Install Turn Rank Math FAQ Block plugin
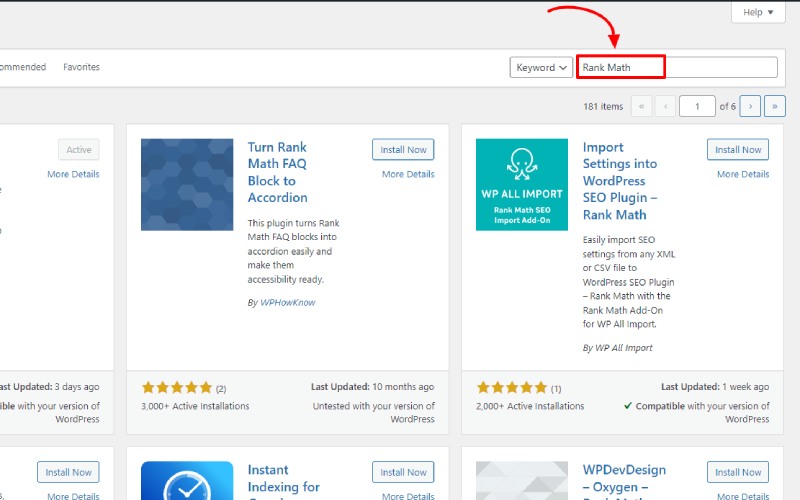This screenshot has width=800, height=500. point(403,149)
